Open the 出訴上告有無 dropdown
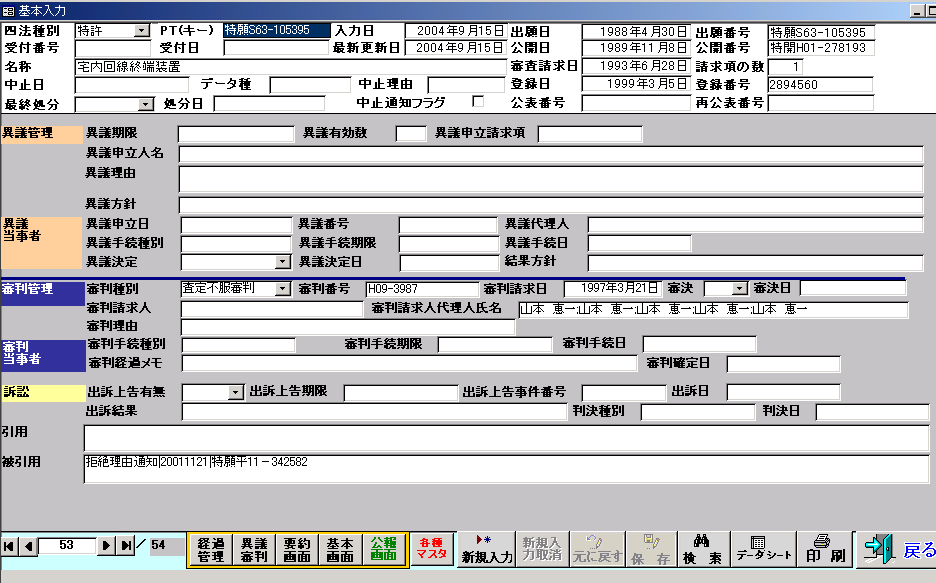936x583 pixels. pos(236,393)
